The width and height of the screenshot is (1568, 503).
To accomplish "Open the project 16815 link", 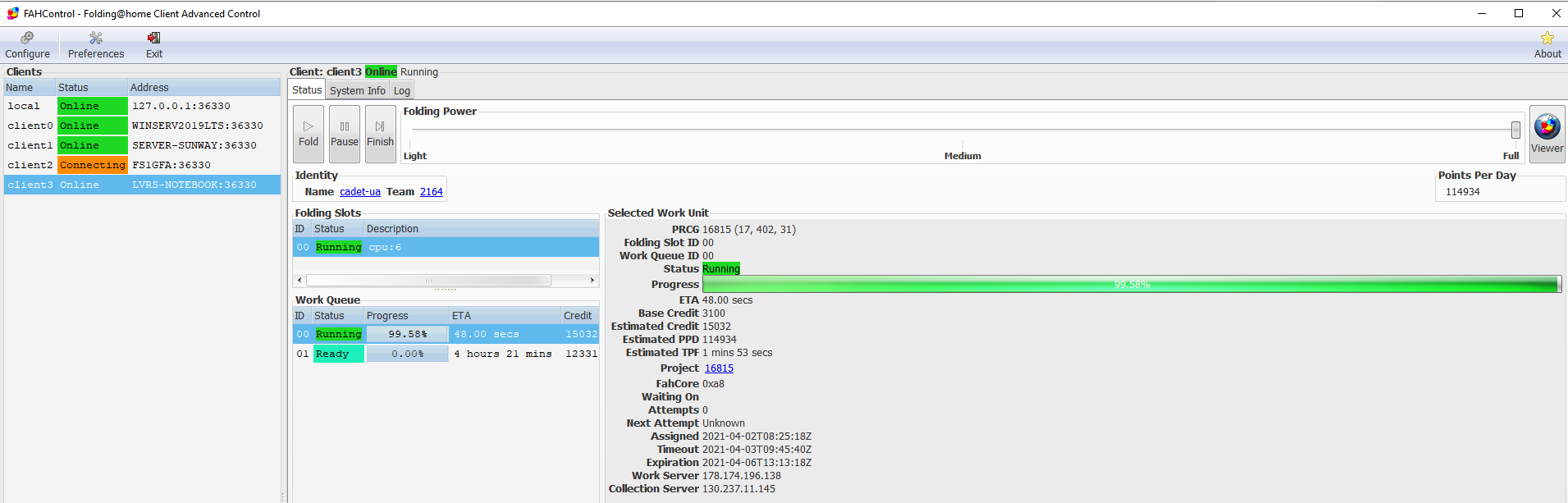I will click(719, 368).
